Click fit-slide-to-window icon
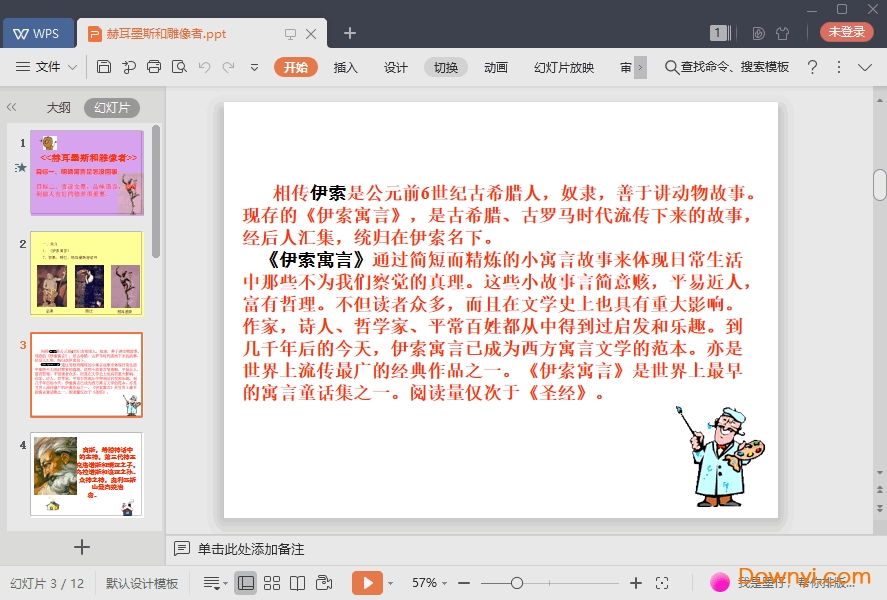Viewport: 887px width, 600px height. [662, 583]
